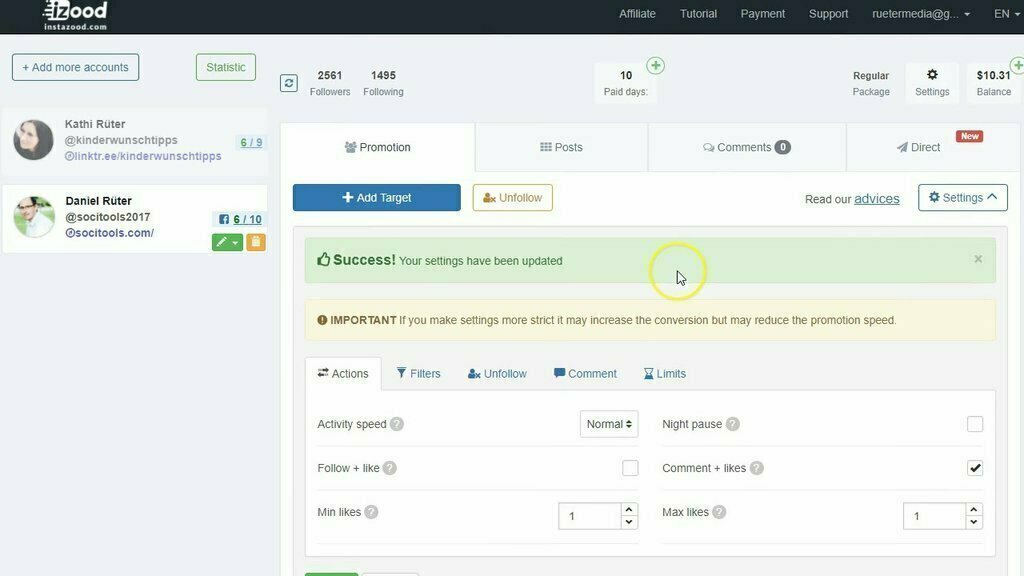Open Daniel Rüter's profile picture
The image size is (1024, 576).
(x=34, y=217)
